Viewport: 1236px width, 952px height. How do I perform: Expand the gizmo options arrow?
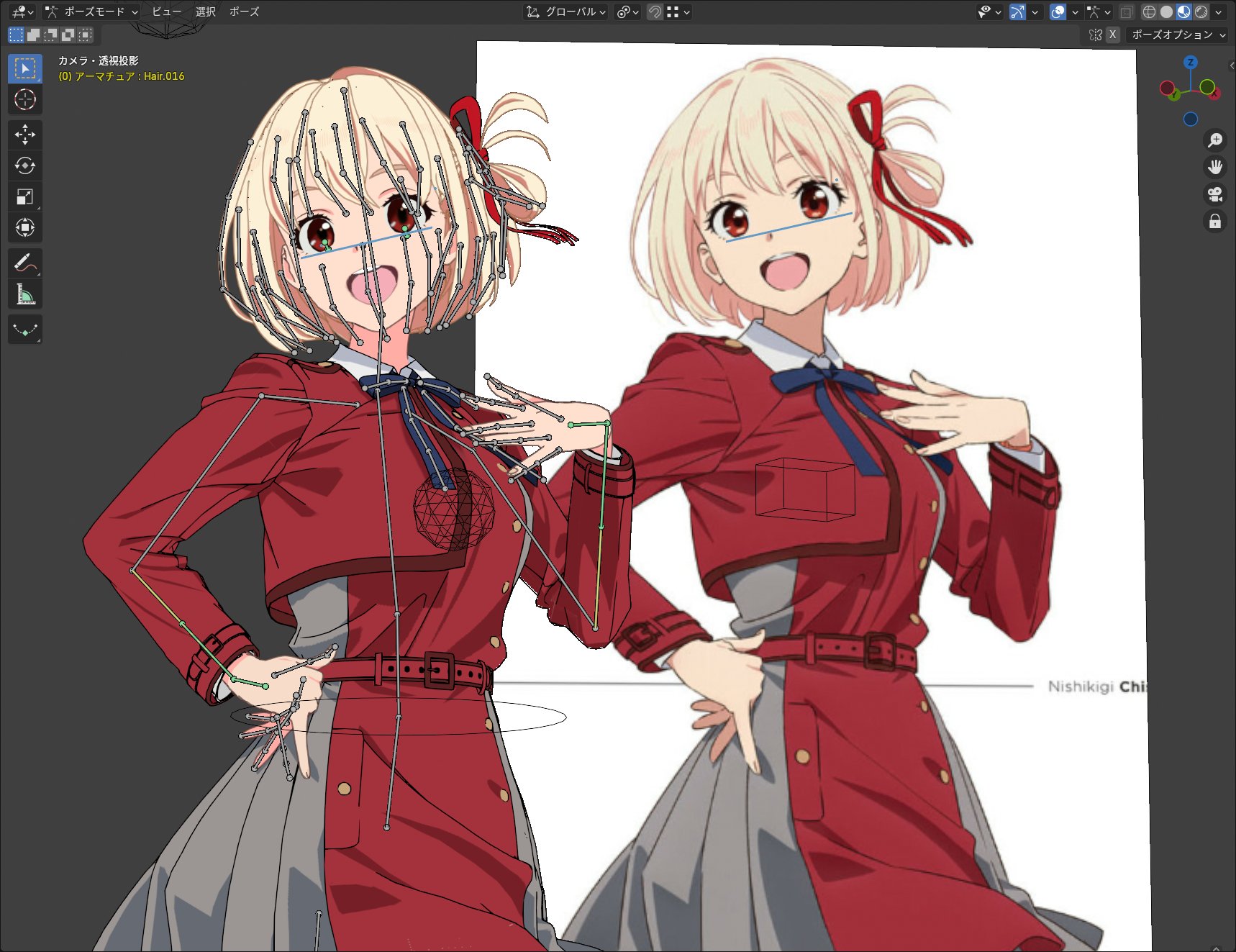[x=1035, y=12]
